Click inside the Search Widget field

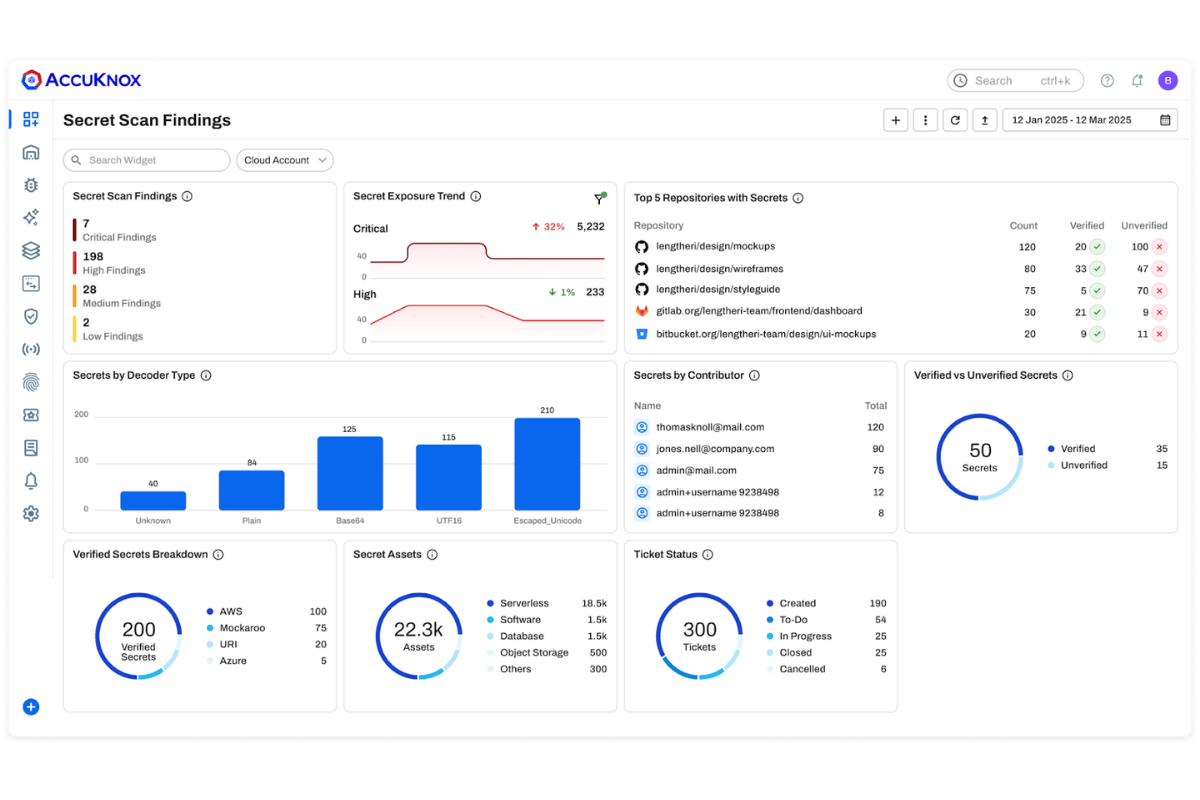coord(146,160)
